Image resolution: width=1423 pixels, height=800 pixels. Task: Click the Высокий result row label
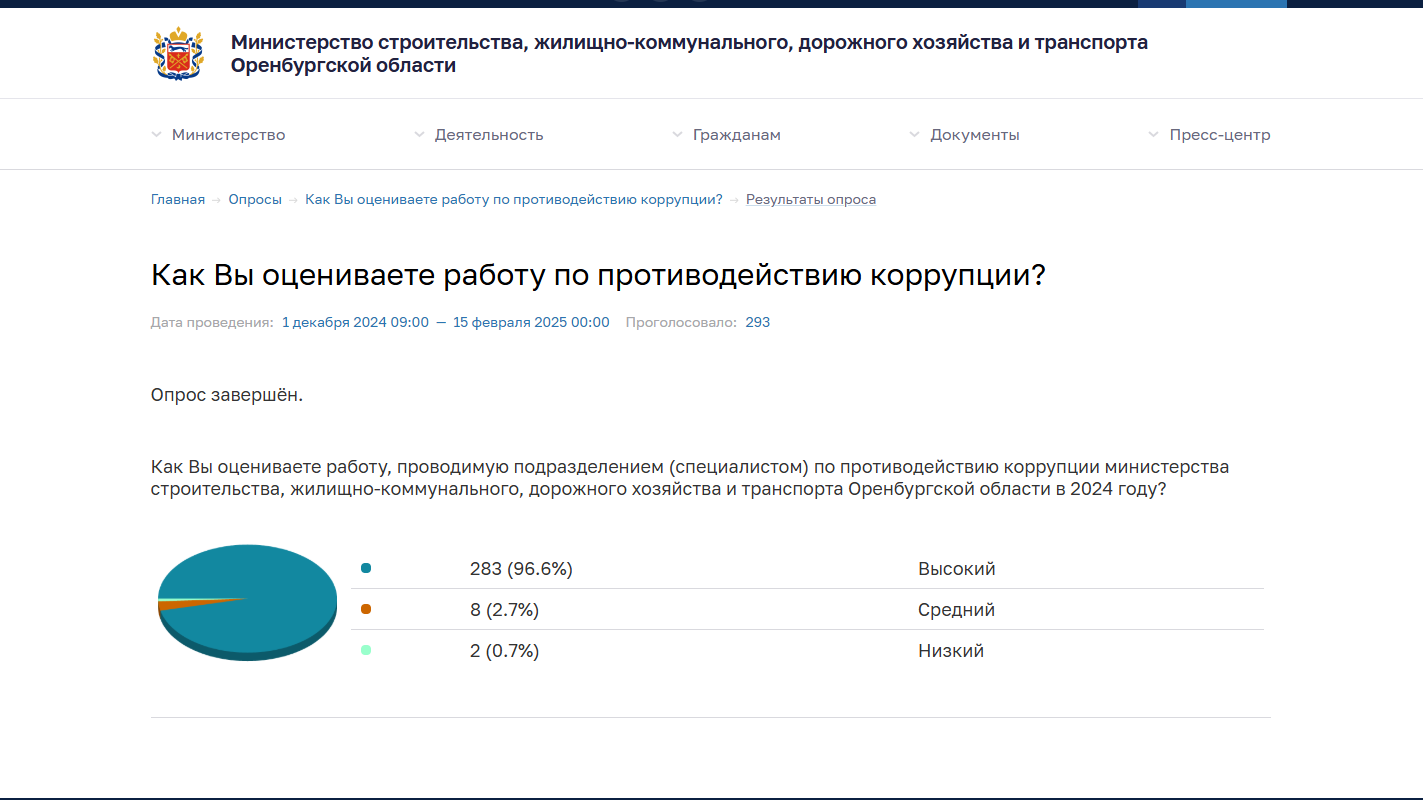956,569
